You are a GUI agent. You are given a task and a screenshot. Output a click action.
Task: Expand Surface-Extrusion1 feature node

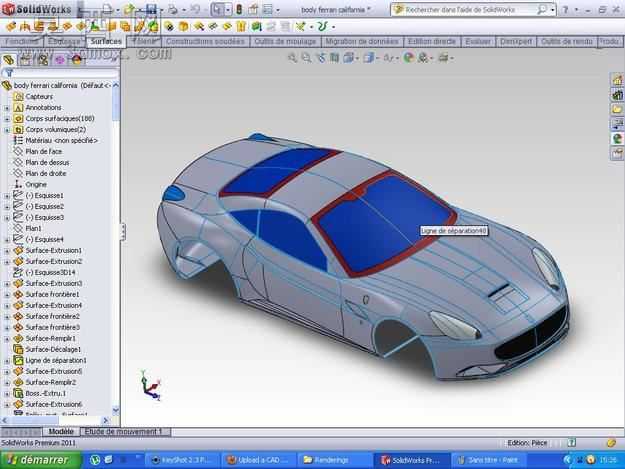(x=7, y=251)
